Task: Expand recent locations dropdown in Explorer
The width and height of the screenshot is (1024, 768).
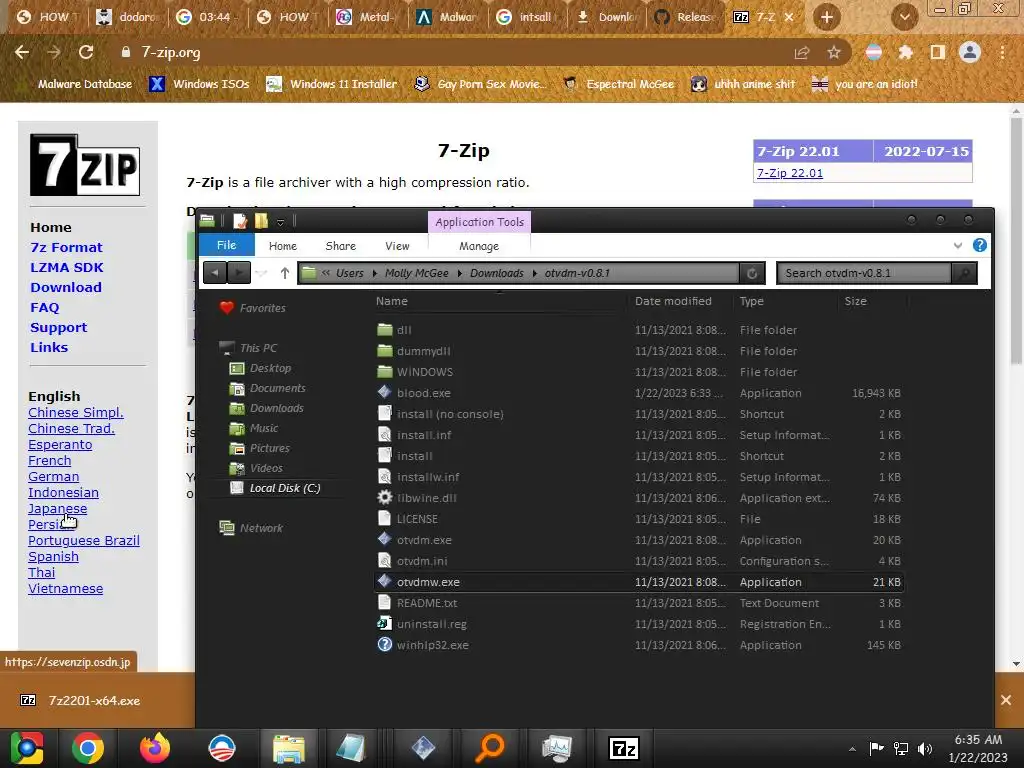Action: 261,273
